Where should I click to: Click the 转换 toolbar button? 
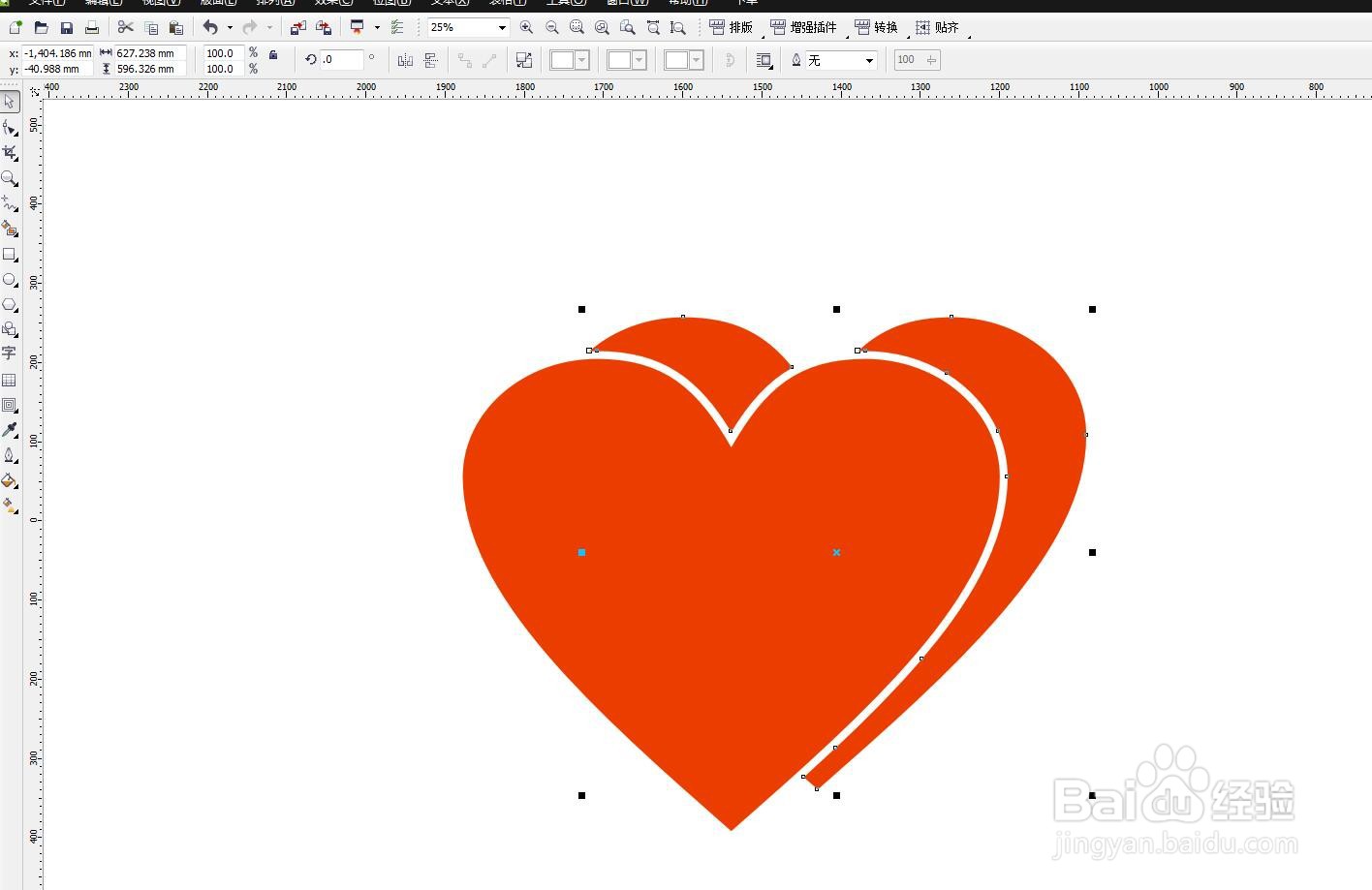877,28
